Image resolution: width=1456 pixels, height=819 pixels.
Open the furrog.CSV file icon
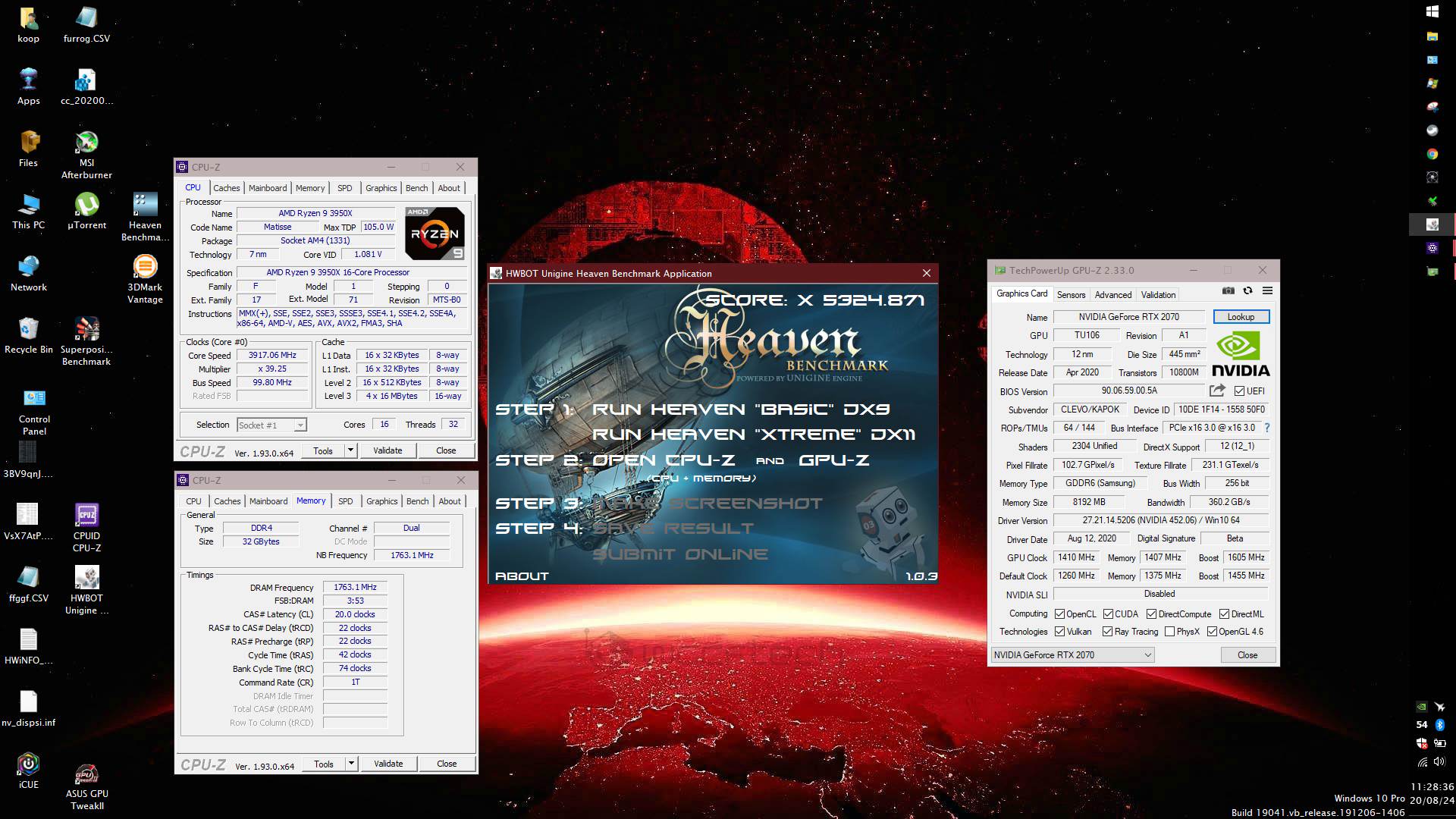(86, 25)
